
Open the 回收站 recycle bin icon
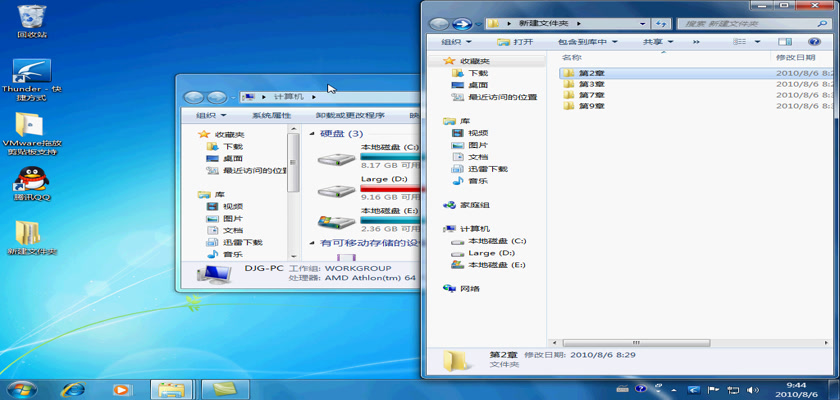coord(32,17)
